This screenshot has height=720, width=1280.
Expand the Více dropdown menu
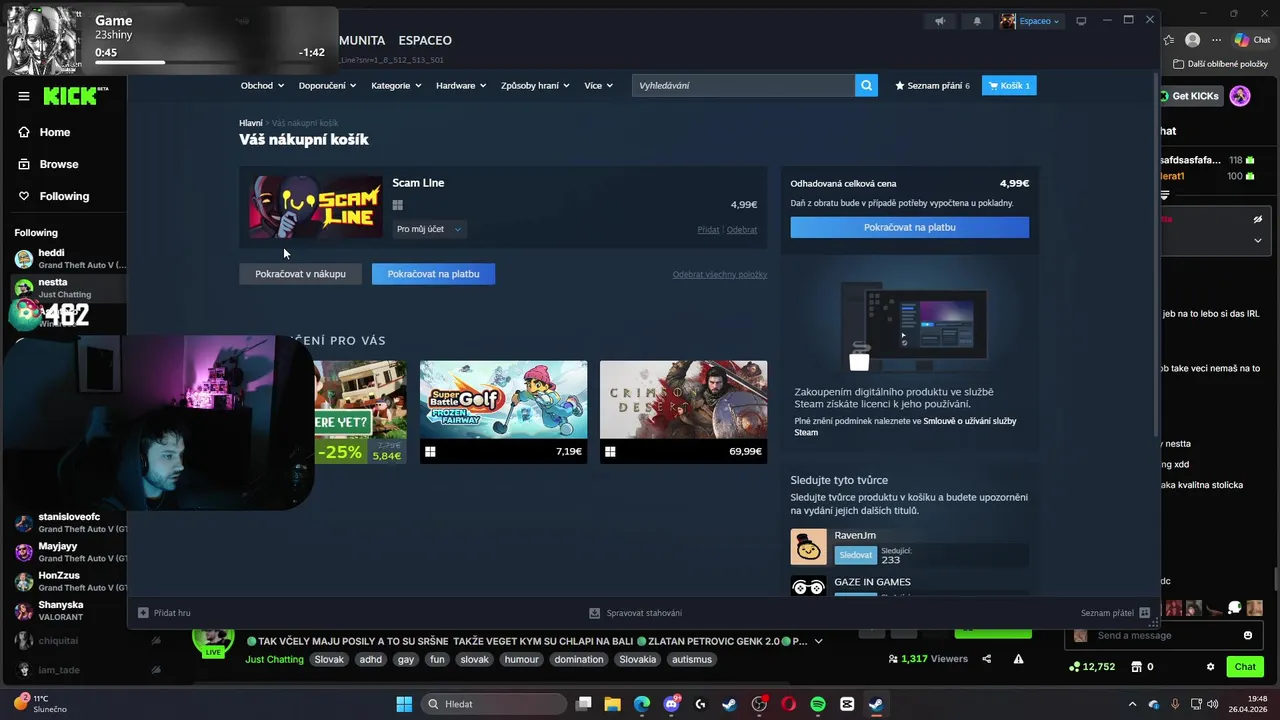(598, 85)
